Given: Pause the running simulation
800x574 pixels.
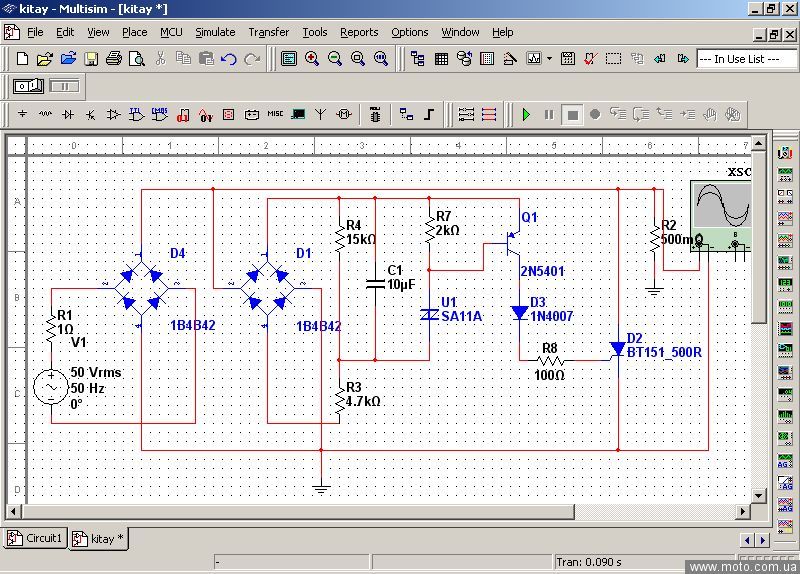Looking at the screenshot, I should (549, 115).
